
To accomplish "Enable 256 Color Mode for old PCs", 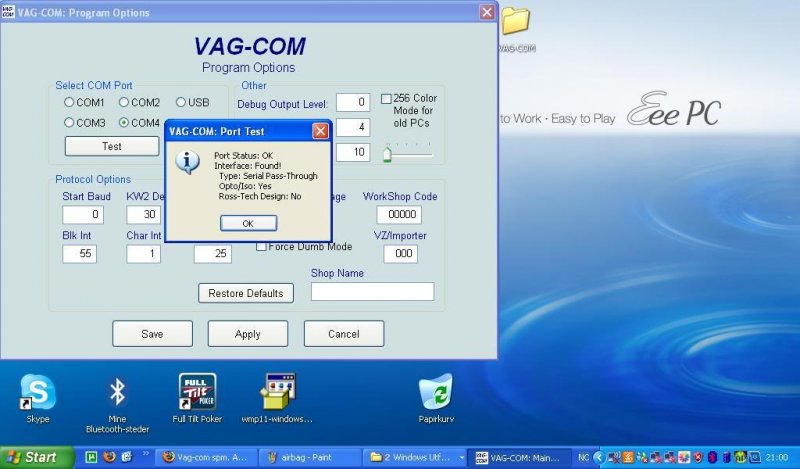I will point(387,99).
